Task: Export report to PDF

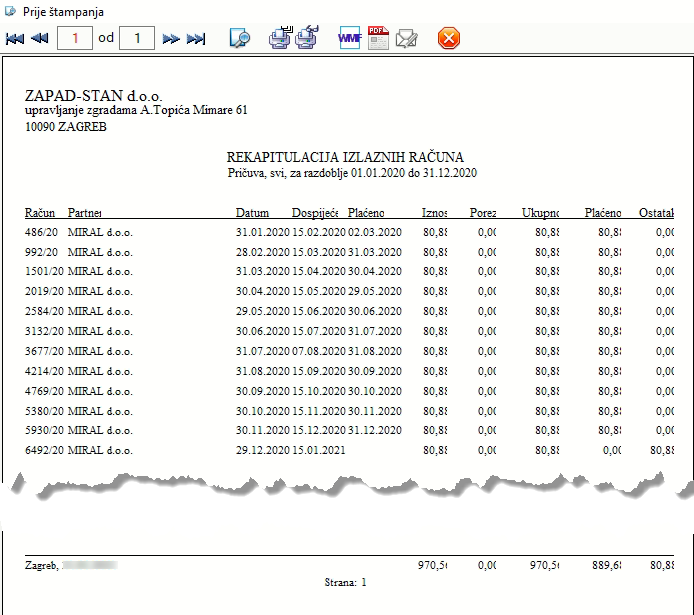Action: pyautogui.click(x=378, y=38)
